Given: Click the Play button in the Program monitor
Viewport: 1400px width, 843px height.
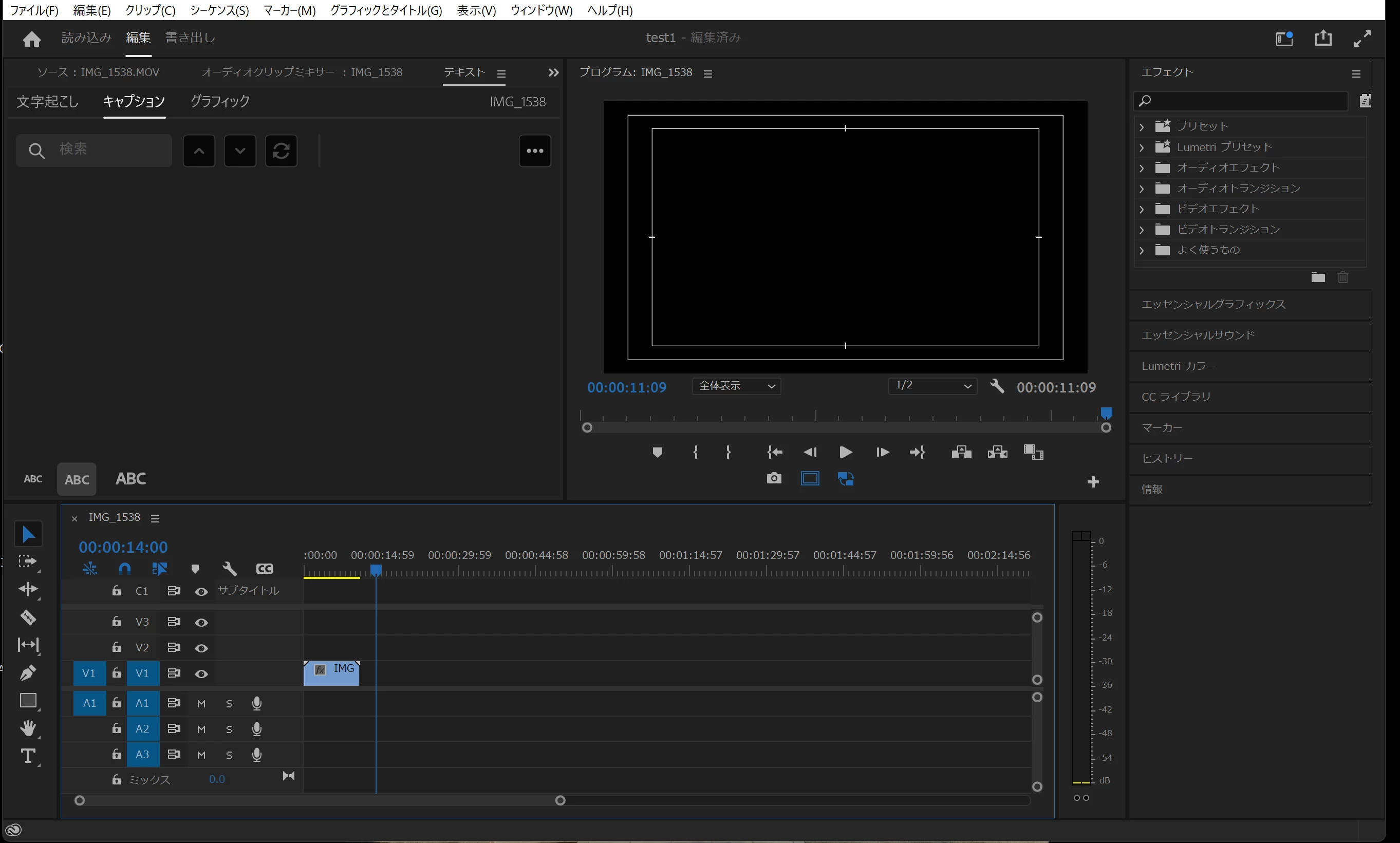Looking at the screenshot, I should pos(845,452).
